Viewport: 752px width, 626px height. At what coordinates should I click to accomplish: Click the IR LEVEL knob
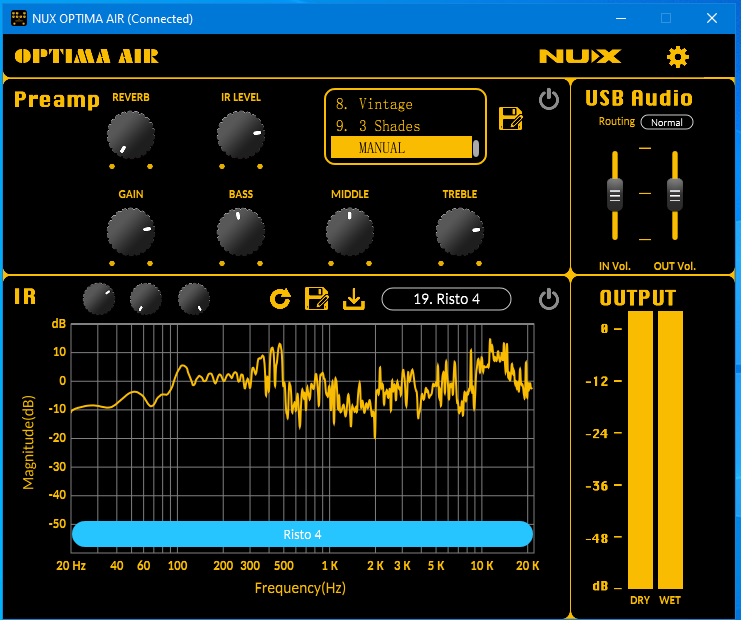(x=240, y=134)
